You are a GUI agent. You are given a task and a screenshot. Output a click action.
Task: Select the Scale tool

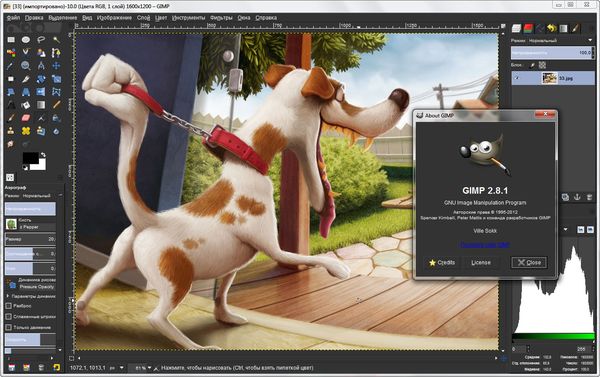tap(56, 79)
